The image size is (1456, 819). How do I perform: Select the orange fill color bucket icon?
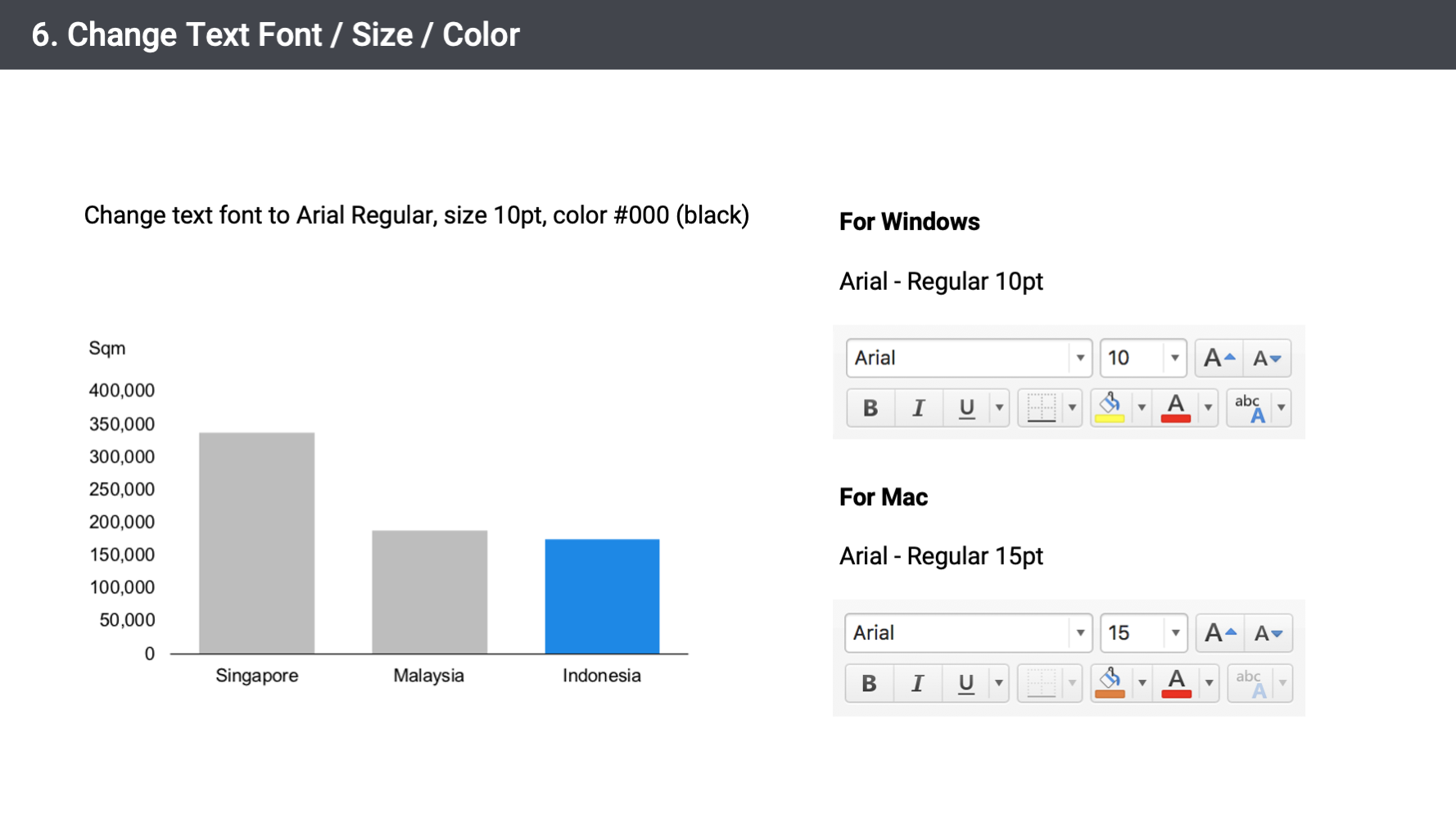pos(1110,682)
